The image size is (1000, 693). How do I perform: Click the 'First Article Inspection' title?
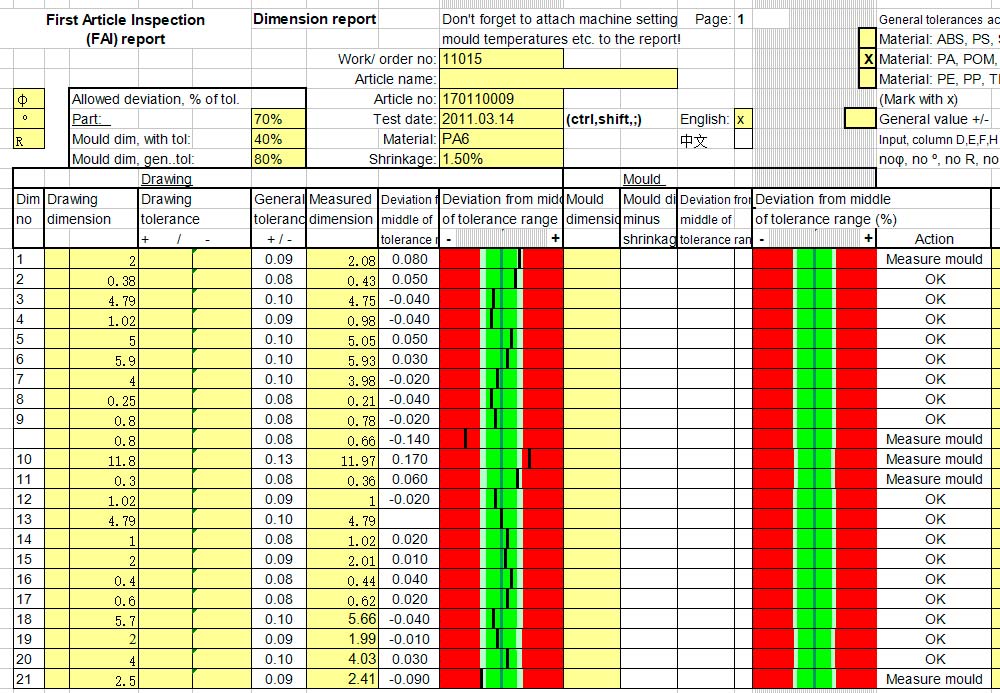125,20
